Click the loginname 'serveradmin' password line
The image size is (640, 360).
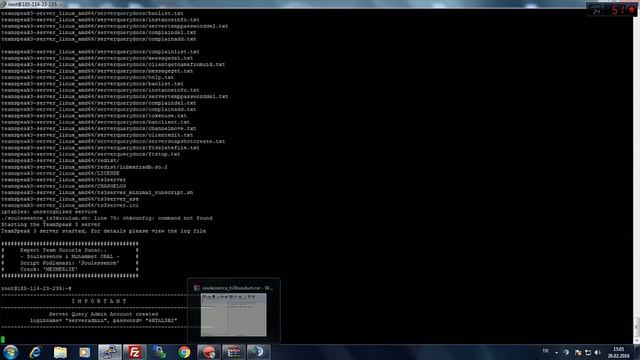coord(103,320)
